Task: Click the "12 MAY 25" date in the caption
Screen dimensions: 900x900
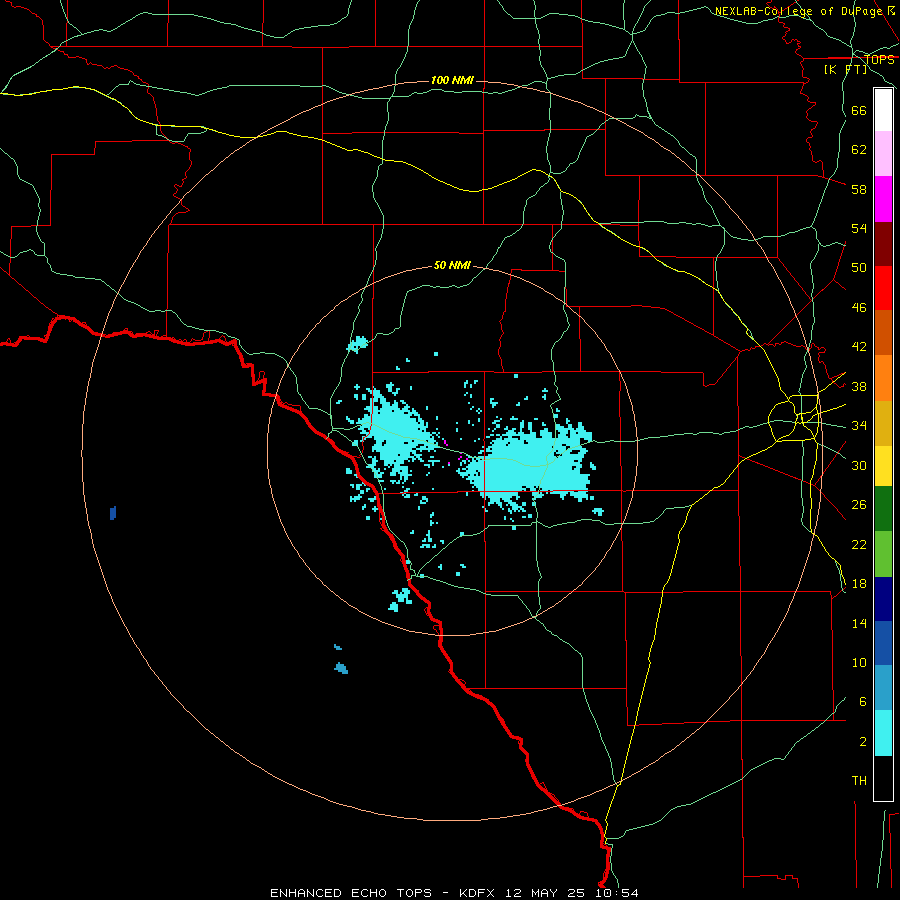Action: (x=544, y=893)
